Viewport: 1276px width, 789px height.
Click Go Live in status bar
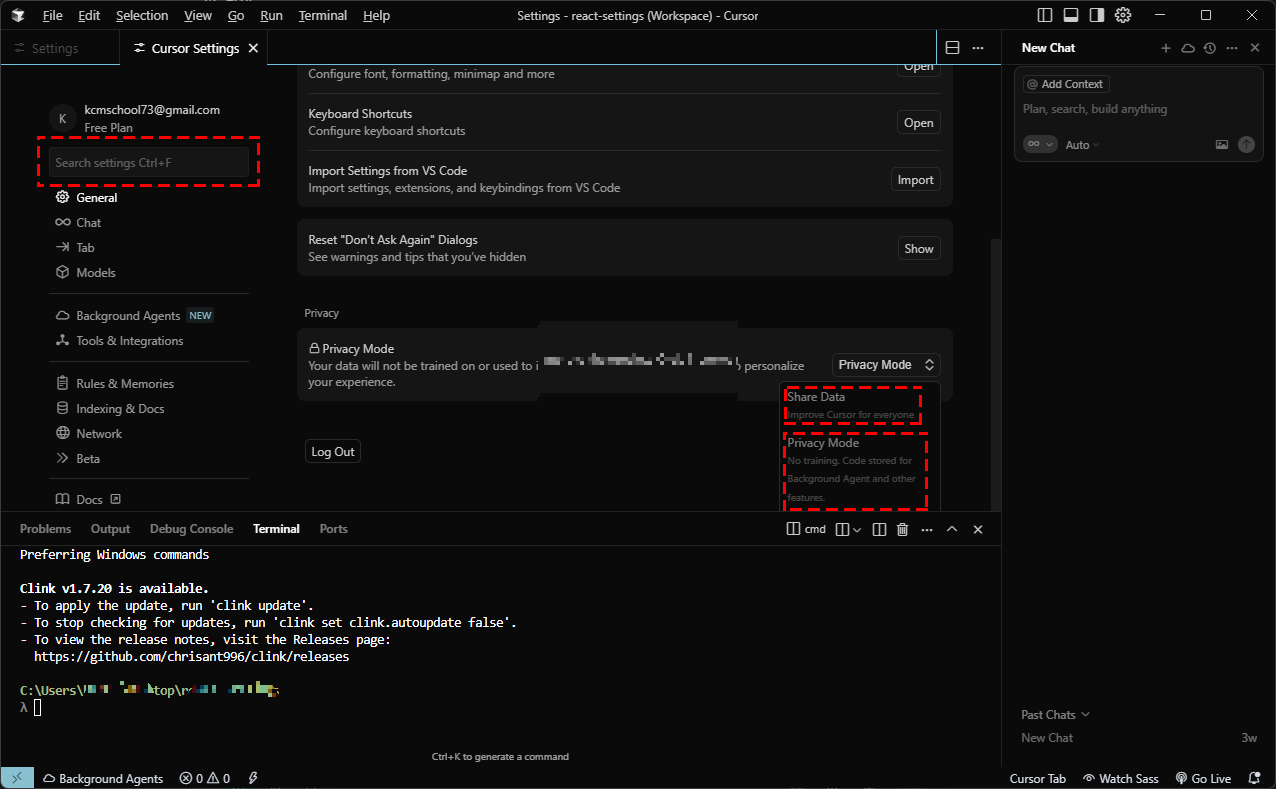[x=1203, y=778]
